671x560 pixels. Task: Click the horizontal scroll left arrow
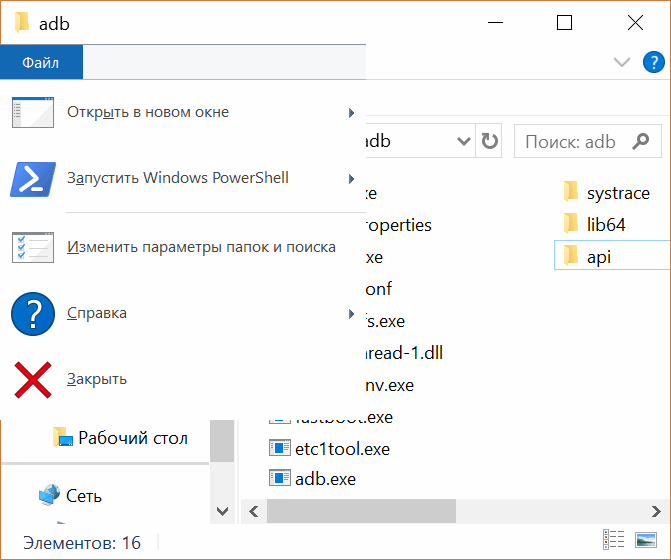click(253, 511)
